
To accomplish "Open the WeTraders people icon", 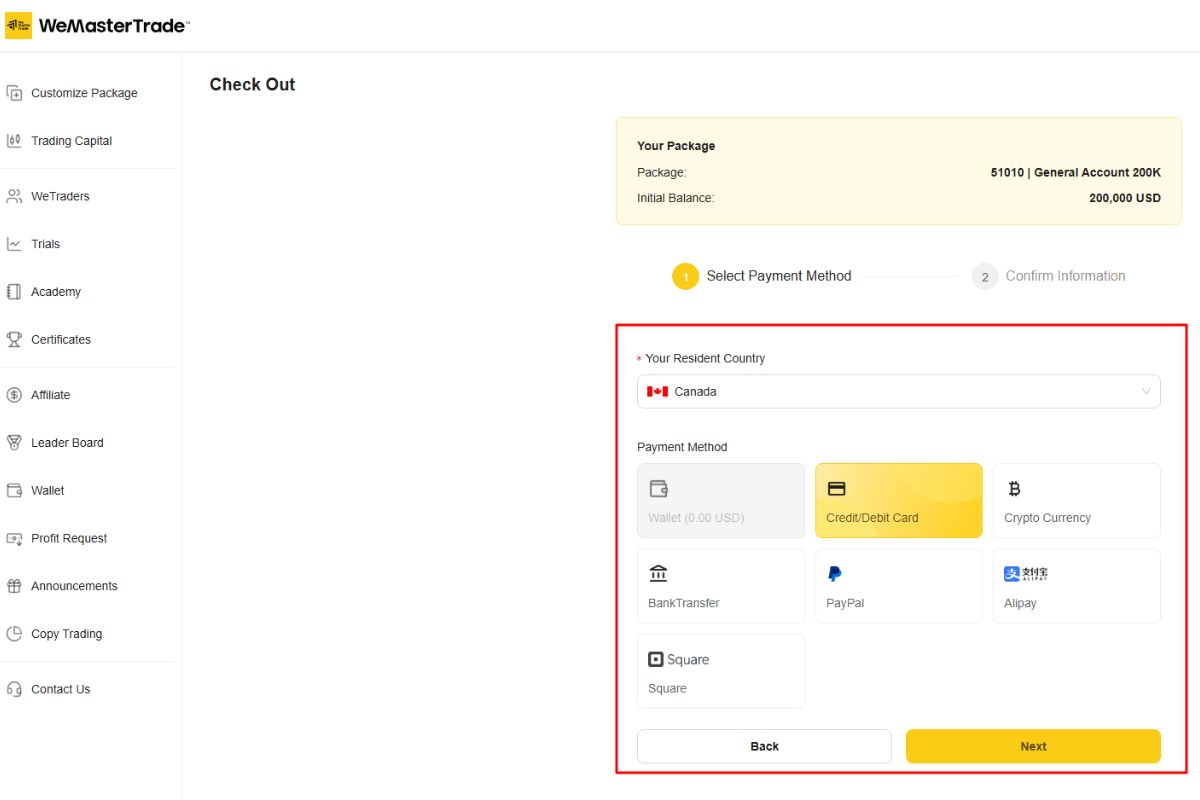I will coord(14,197).
